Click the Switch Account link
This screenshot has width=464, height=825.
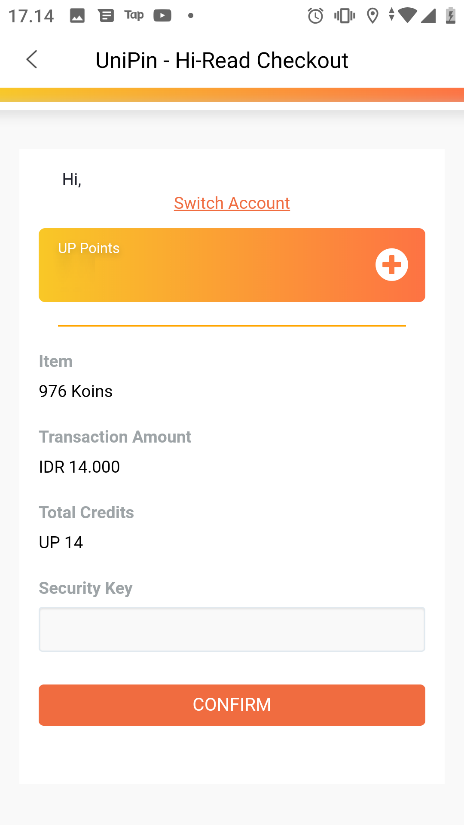(232, 203)
